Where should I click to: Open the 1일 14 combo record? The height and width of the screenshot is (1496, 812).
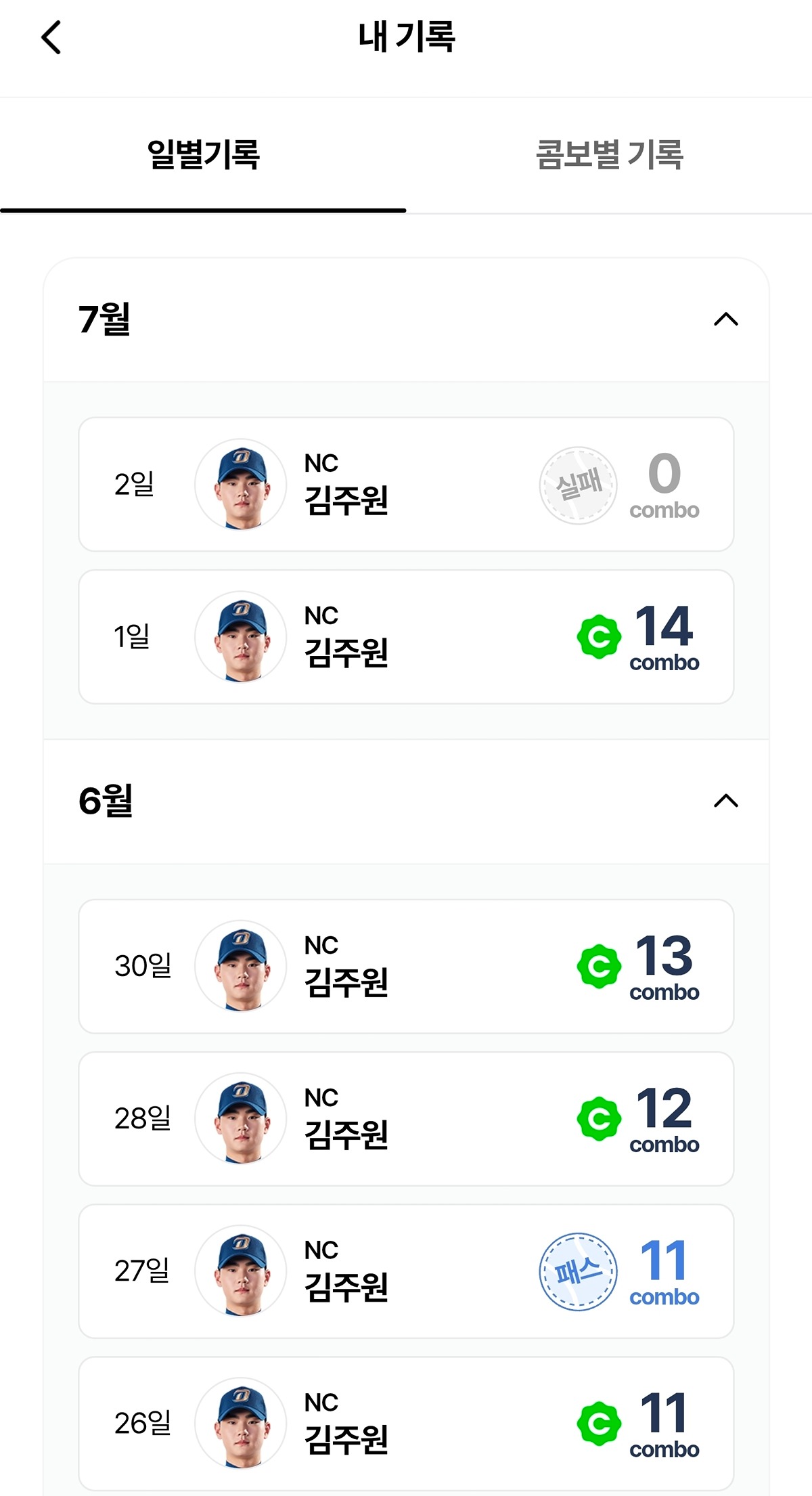406,637
